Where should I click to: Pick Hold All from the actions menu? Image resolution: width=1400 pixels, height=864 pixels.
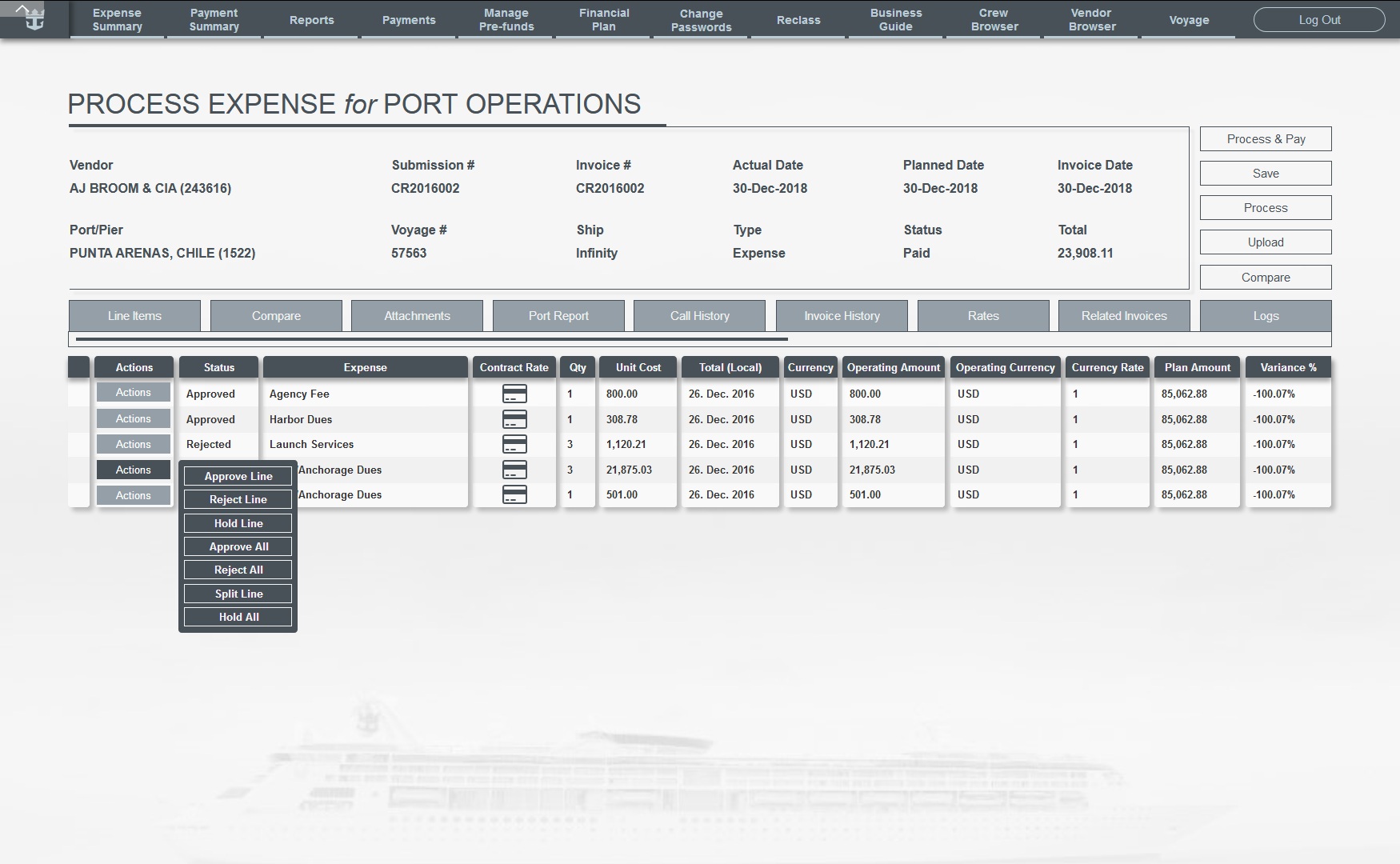[238, 617]
